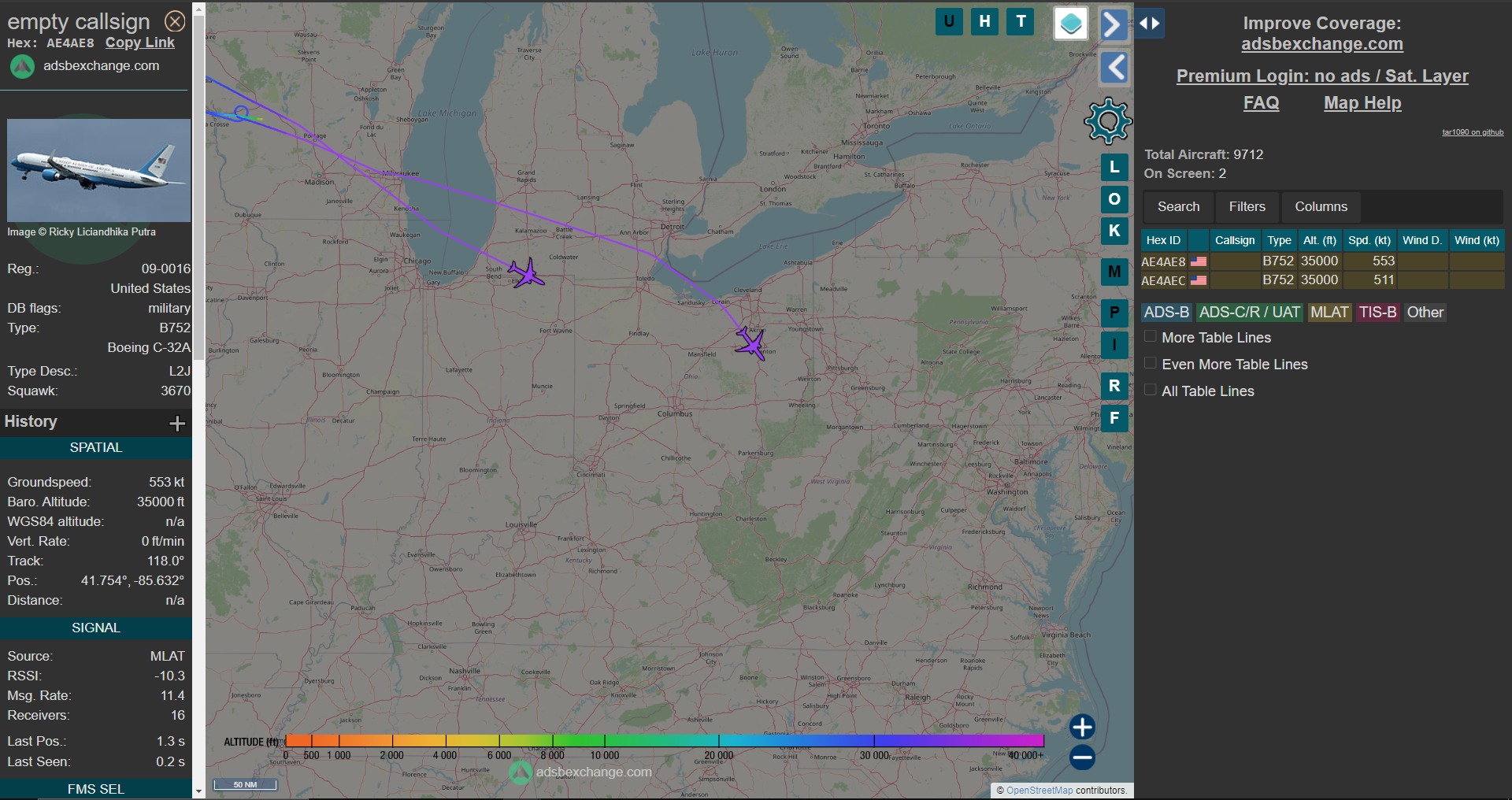This screenshot has width=1512, height=800.
Task: Click the O map button
Action: (1114, 199)
